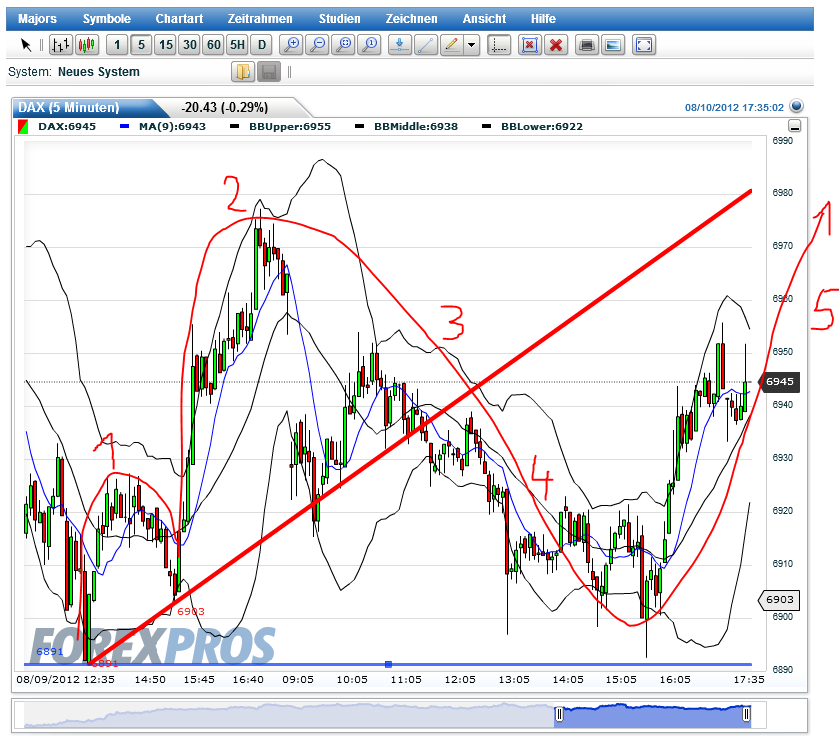Set the 1 minute timeframe
839x740 pixels.
tap(117, 44)
